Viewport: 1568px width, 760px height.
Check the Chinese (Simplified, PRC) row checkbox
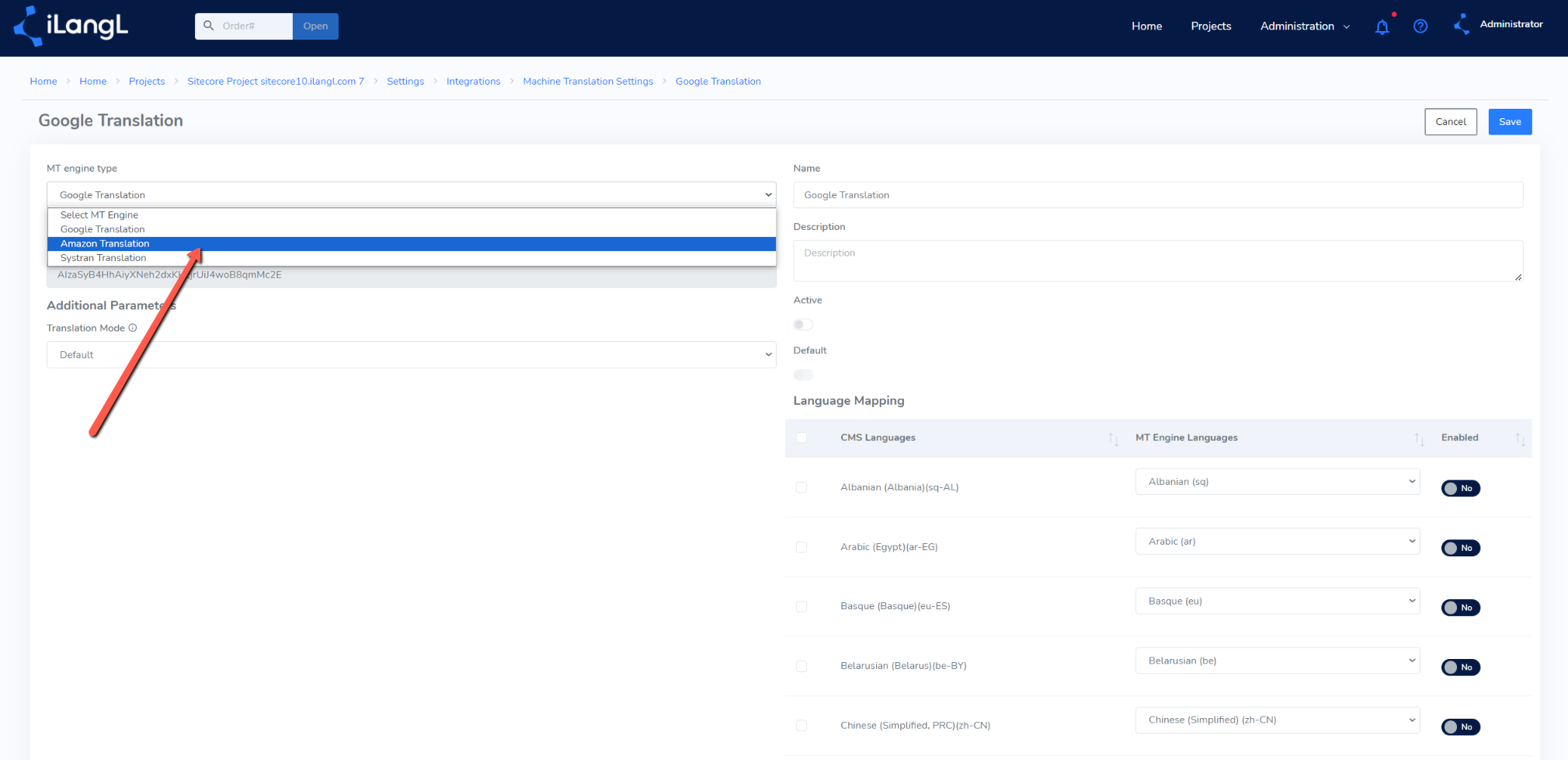pyautogui.click(x=801, y=726)
